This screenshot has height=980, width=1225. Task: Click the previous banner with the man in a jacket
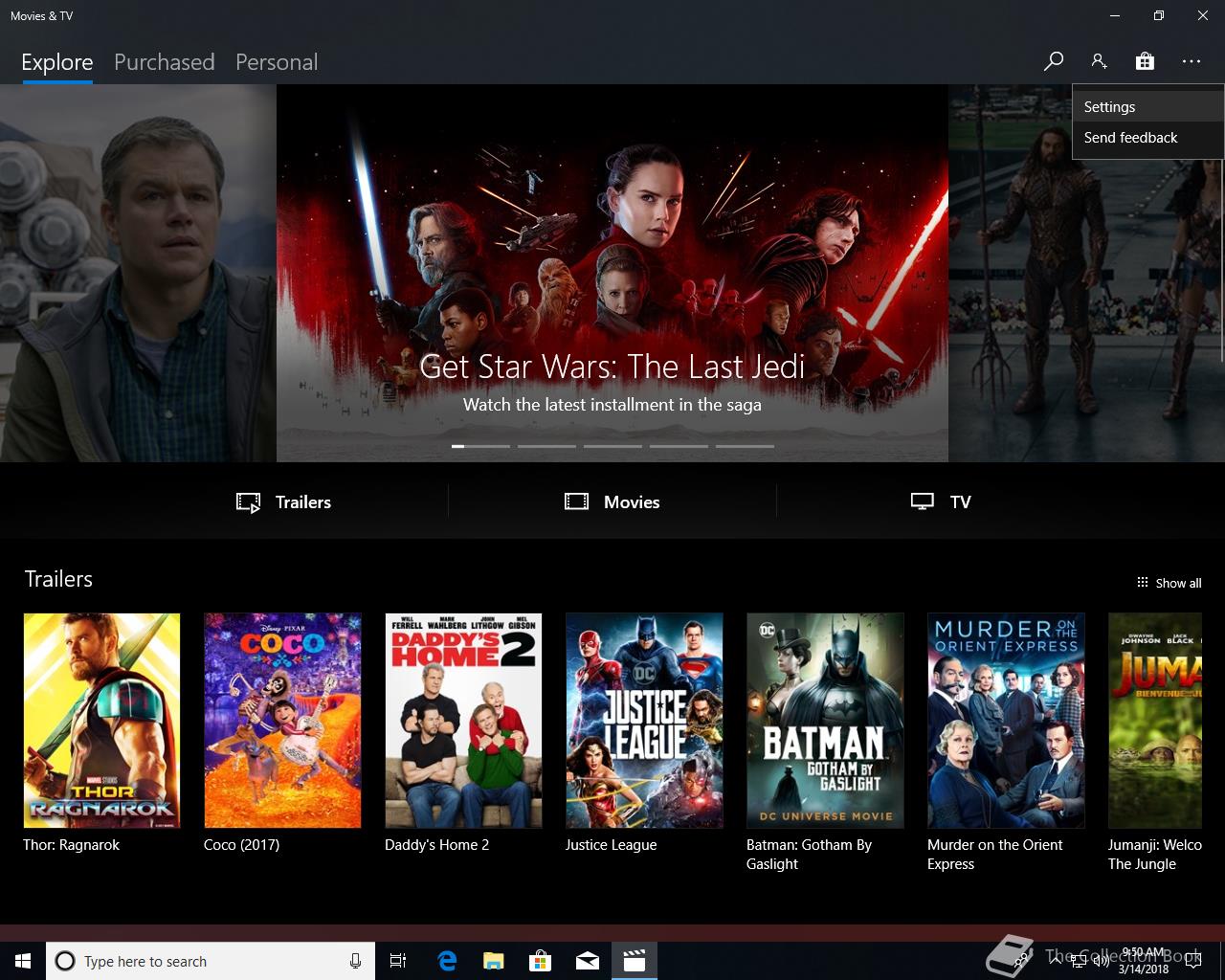(138, 273)
